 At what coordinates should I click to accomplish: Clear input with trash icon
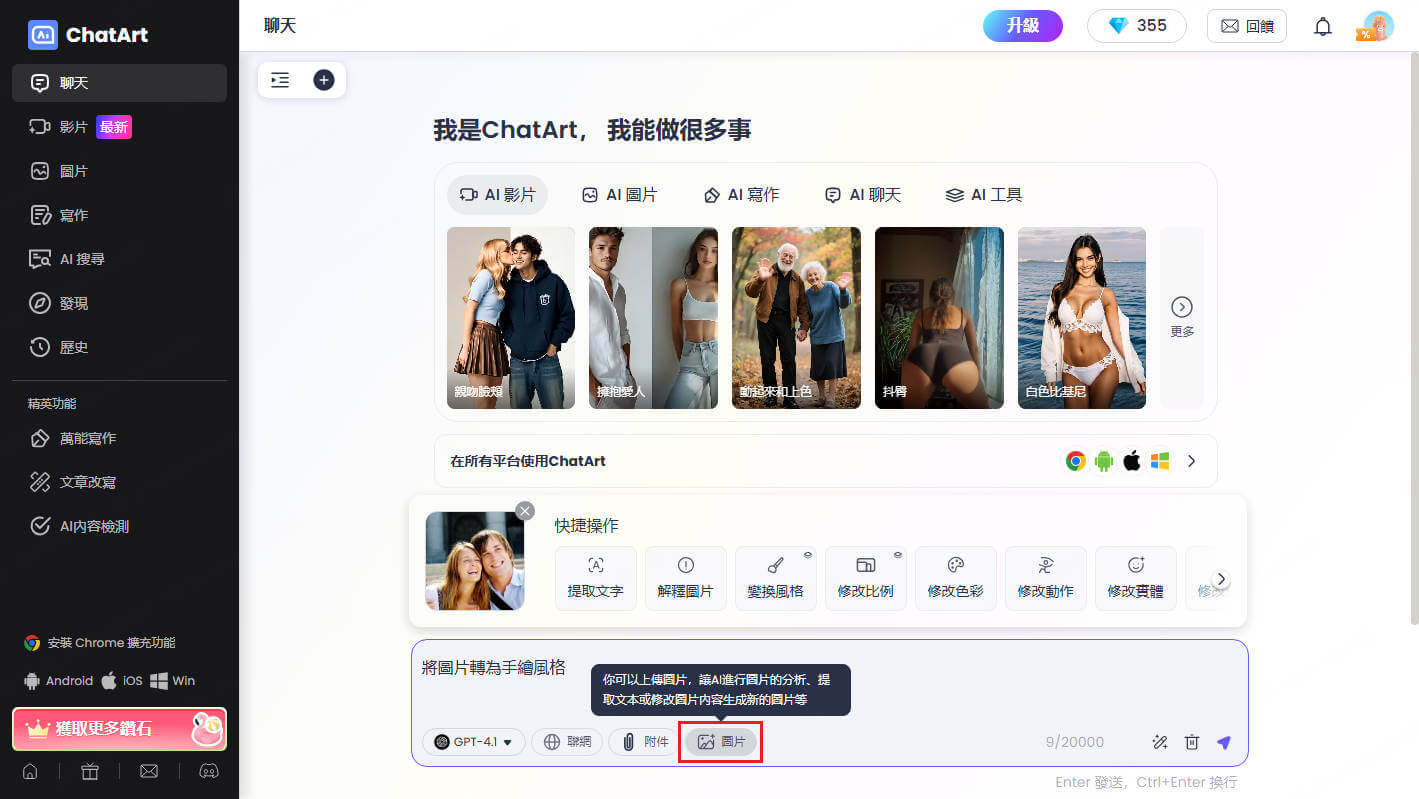click(1192, 742)
